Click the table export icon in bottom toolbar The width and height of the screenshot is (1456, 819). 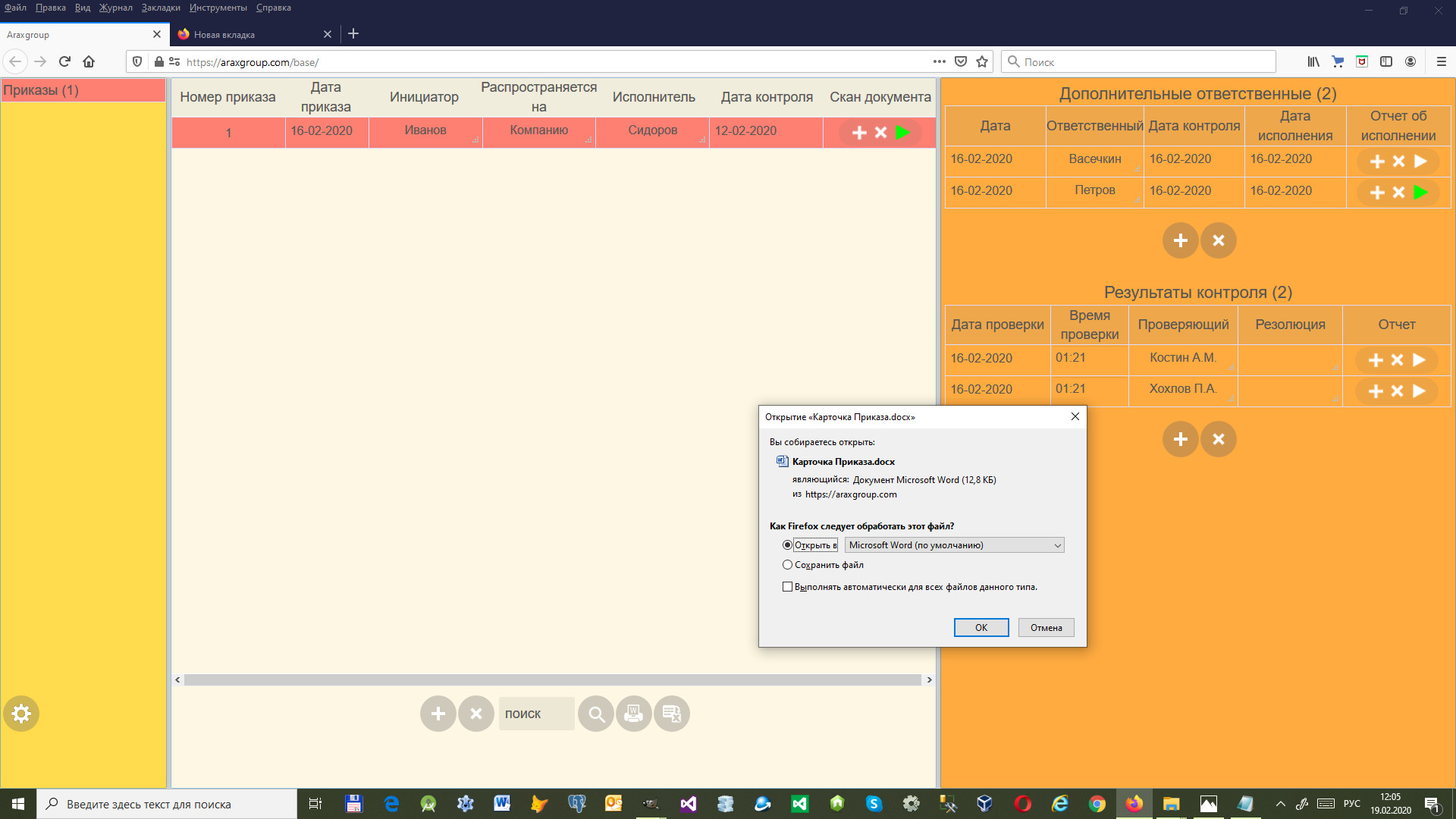[671, 714]
